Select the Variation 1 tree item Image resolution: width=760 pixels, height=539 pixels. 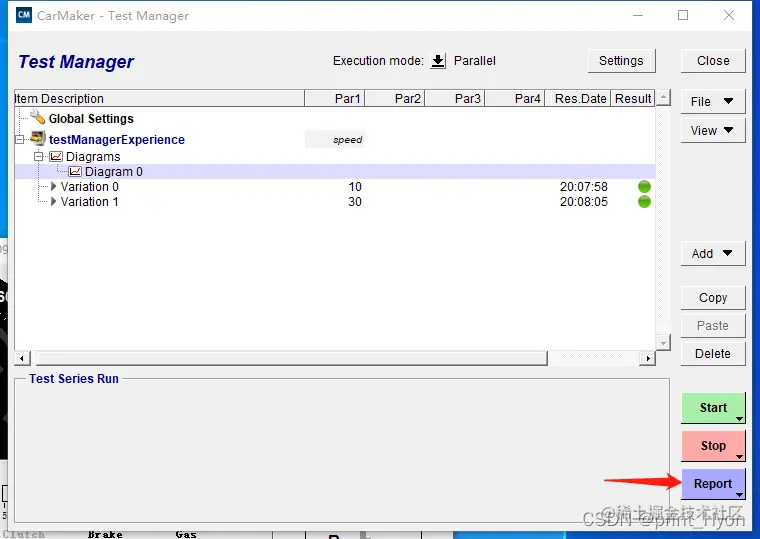89,202
